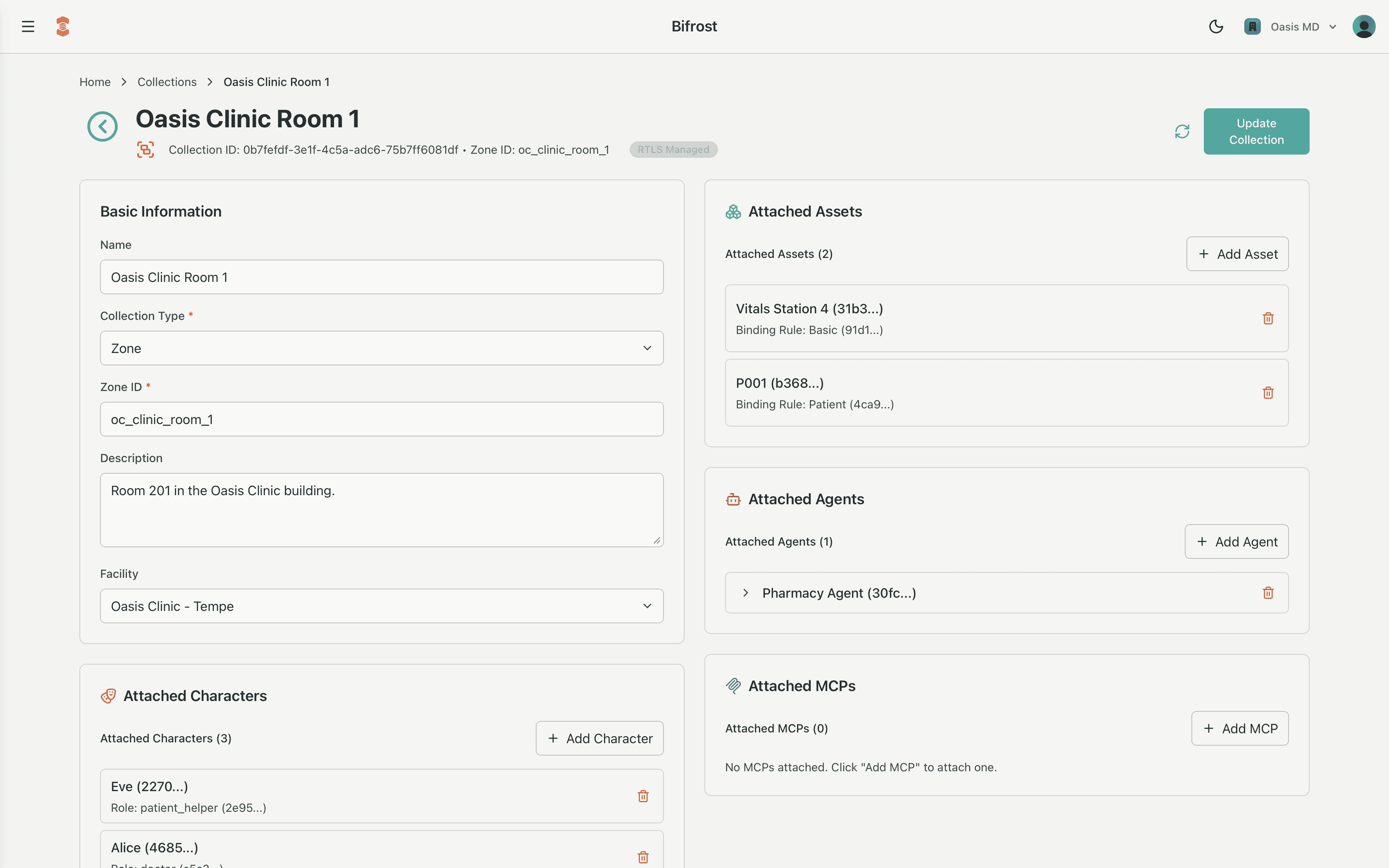
Task: Toggle dark mode with the moon icon
Action: click(x=1216, y=26)
